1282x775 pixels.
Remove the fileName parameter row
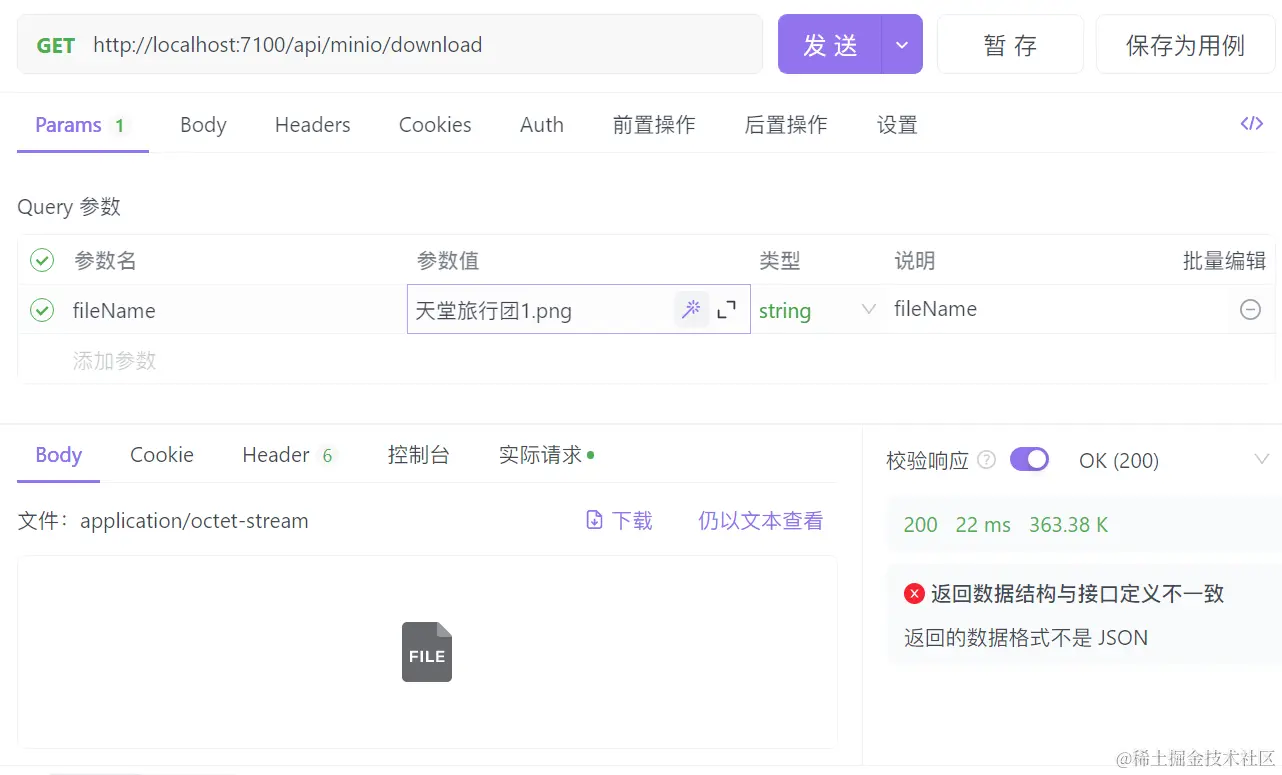tap(1250, 310)
